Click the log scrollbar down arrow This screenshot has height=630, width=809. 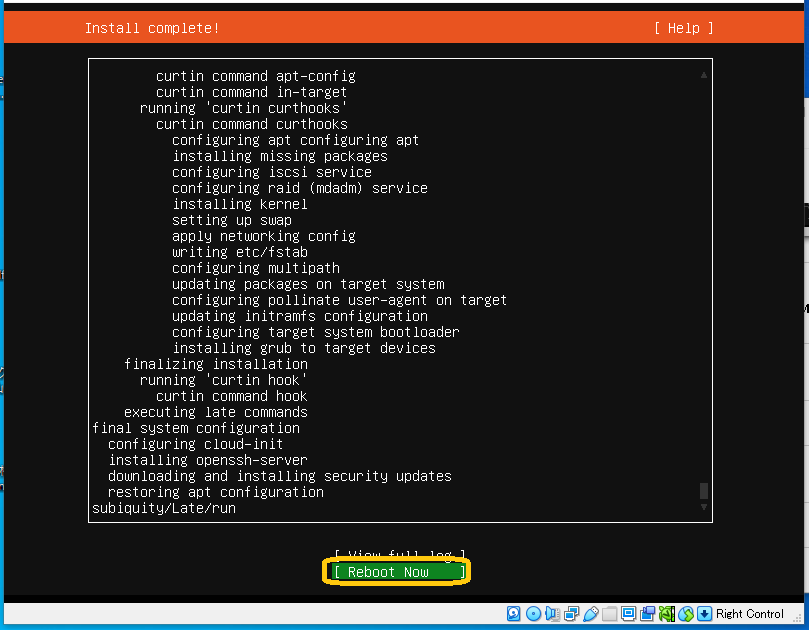click(x=704, y=508)
